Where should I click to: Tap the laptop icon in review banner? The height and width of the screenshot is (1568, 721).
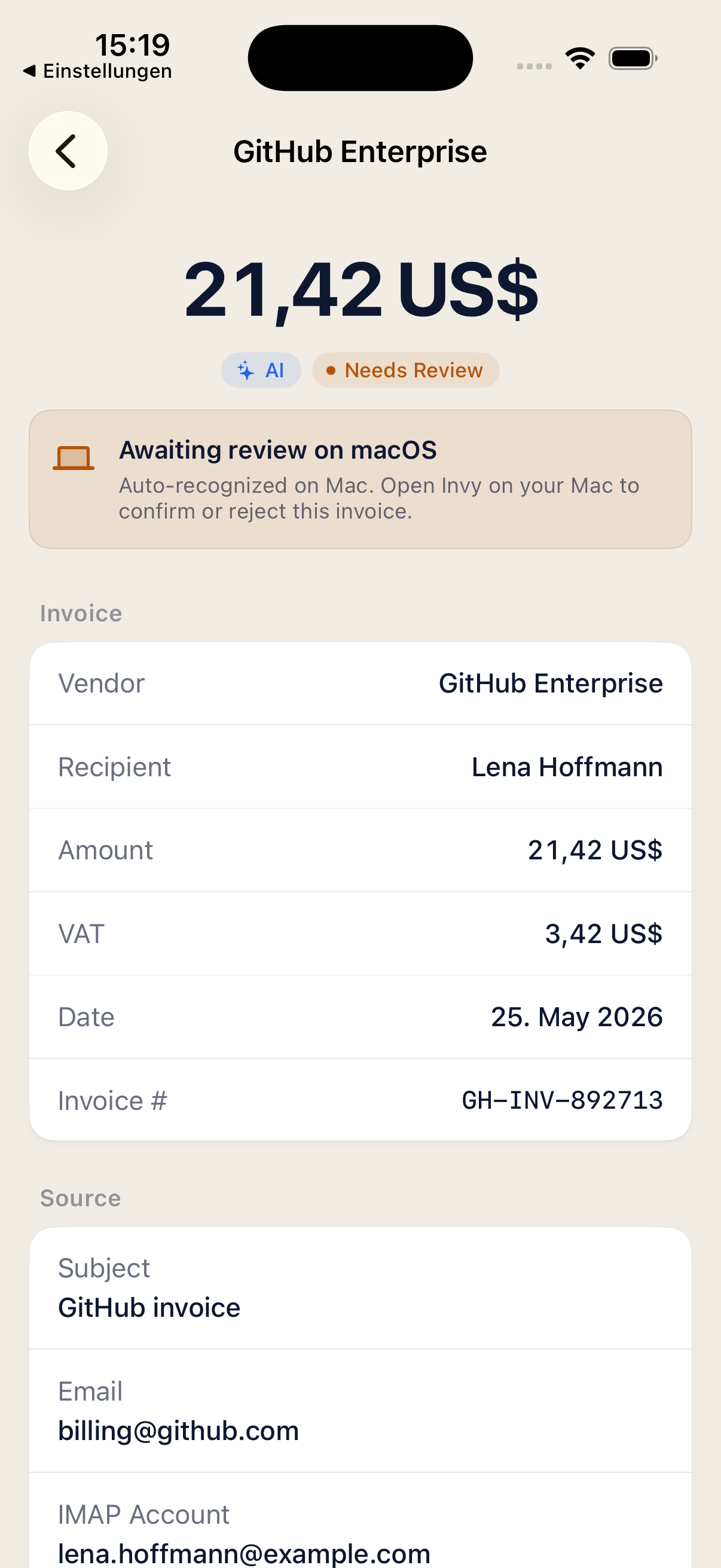tap(74, 458)
